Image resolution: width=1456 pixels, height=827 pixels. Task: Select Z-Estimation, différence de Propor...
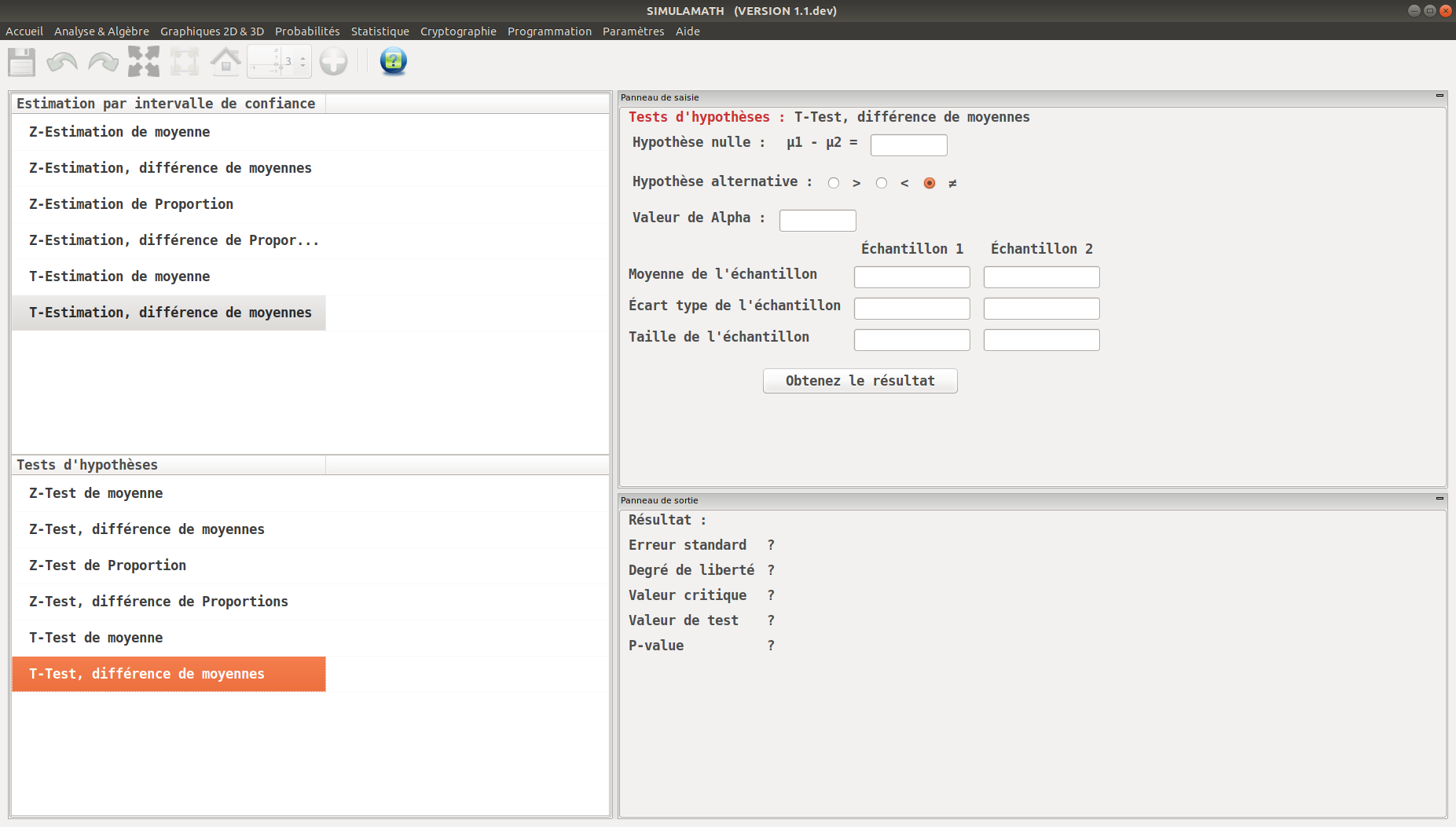tap(169, 240)
